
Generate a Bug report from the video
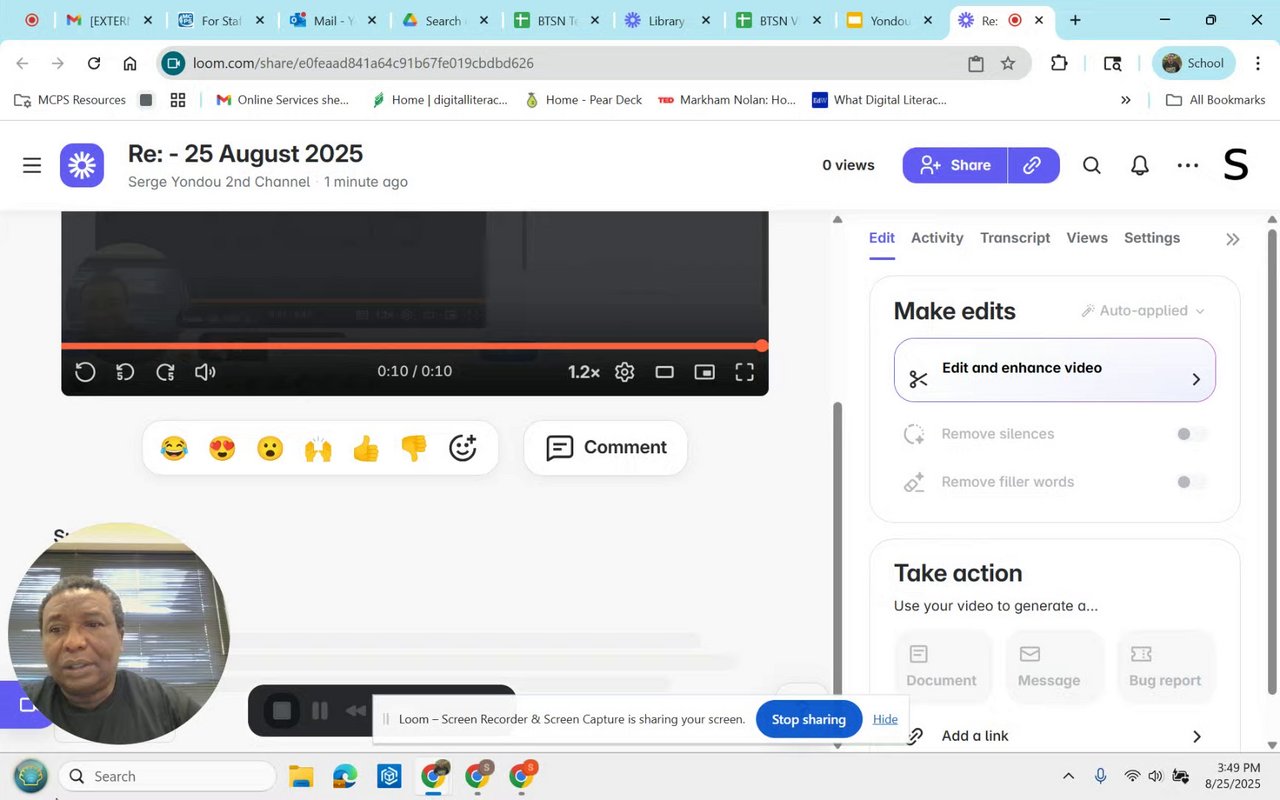coord(1165,666)
